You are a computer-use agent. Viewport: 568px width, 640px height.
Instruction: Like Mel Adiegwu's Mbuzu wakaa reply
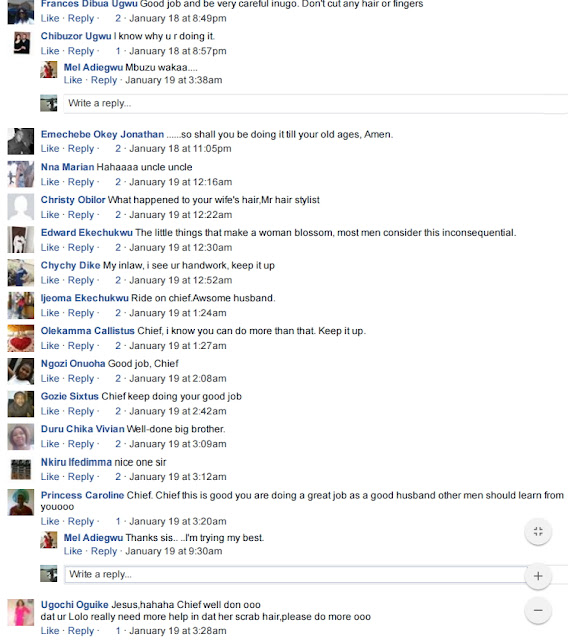coord(73,80)
